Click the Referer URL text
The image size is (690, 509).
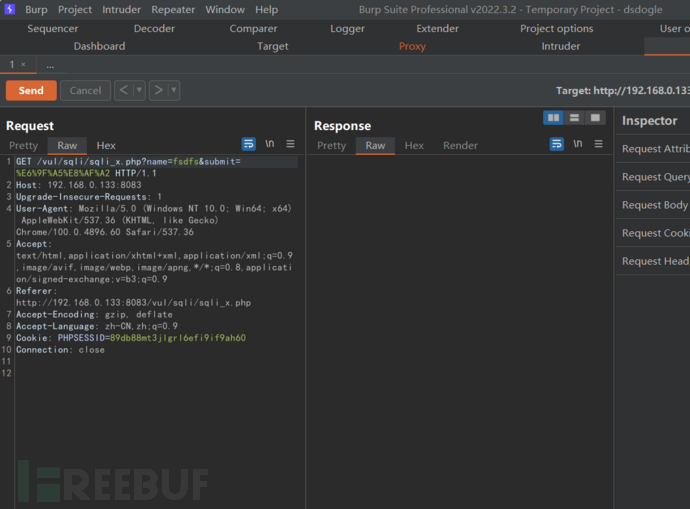133,303
